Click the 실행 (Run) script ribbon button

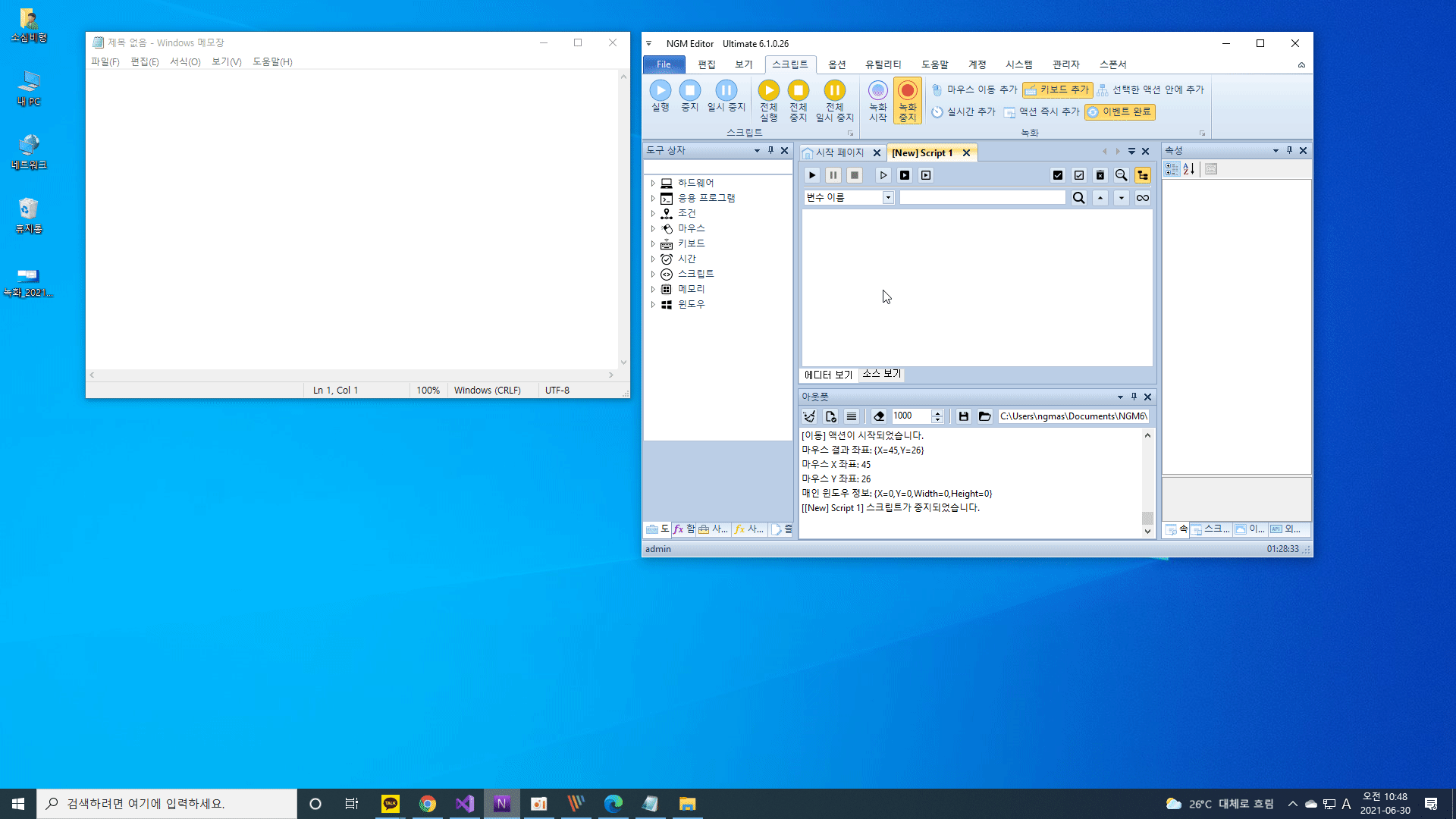660,97
